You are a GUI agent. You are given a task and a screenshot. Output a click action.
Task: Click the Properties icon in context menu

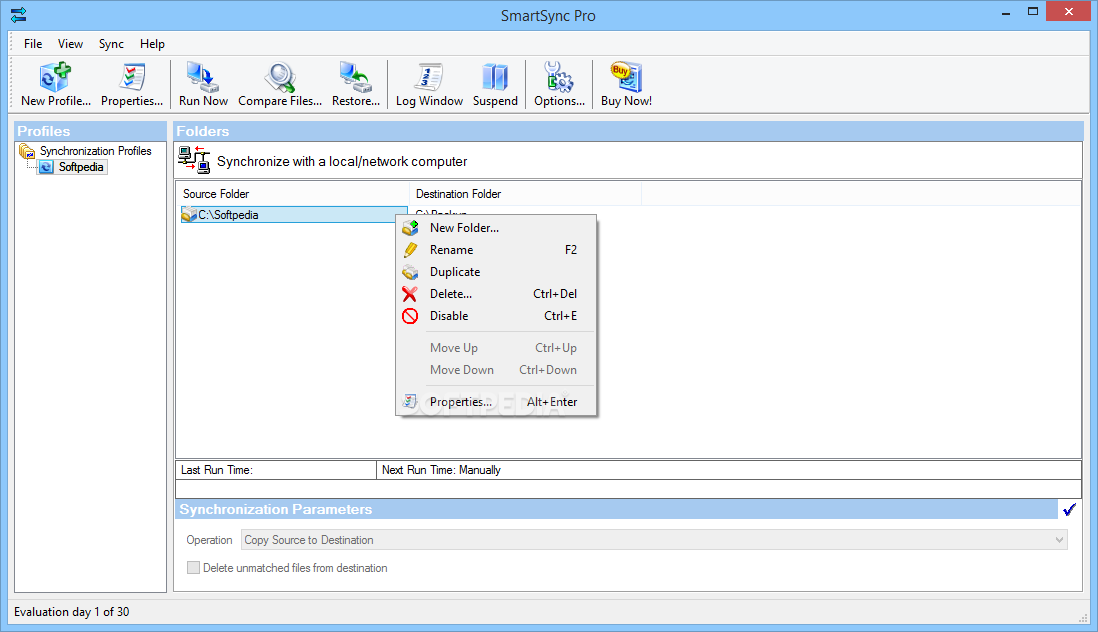410,401
